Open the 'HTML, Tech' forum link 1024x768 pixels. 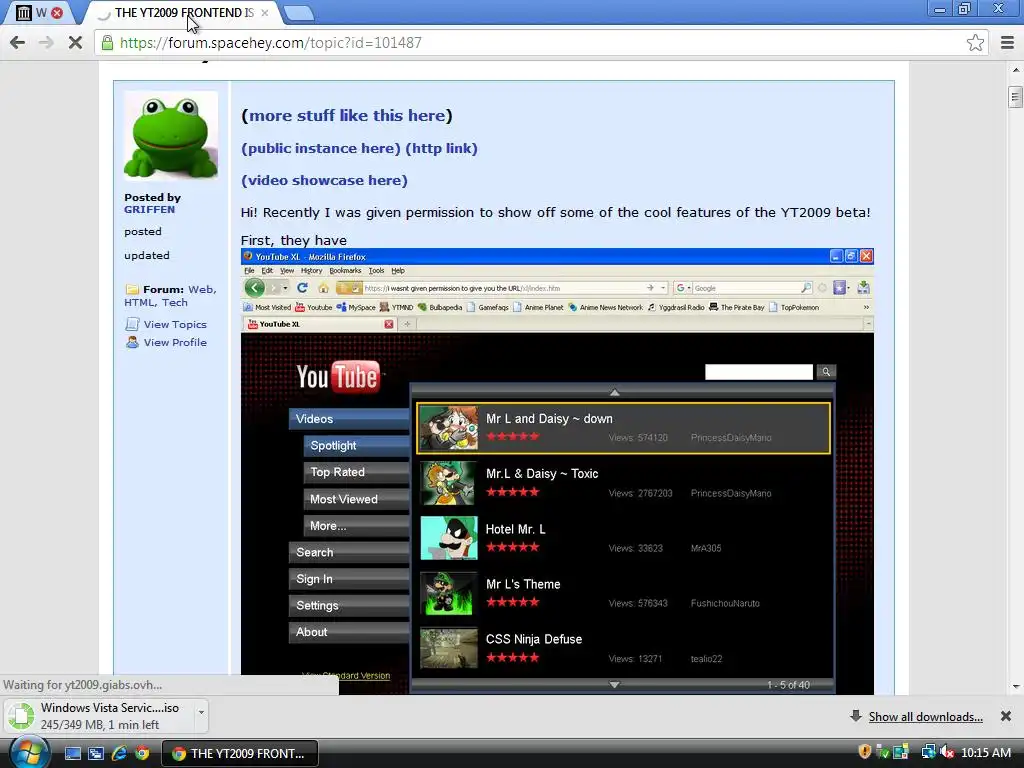point(156,302)
